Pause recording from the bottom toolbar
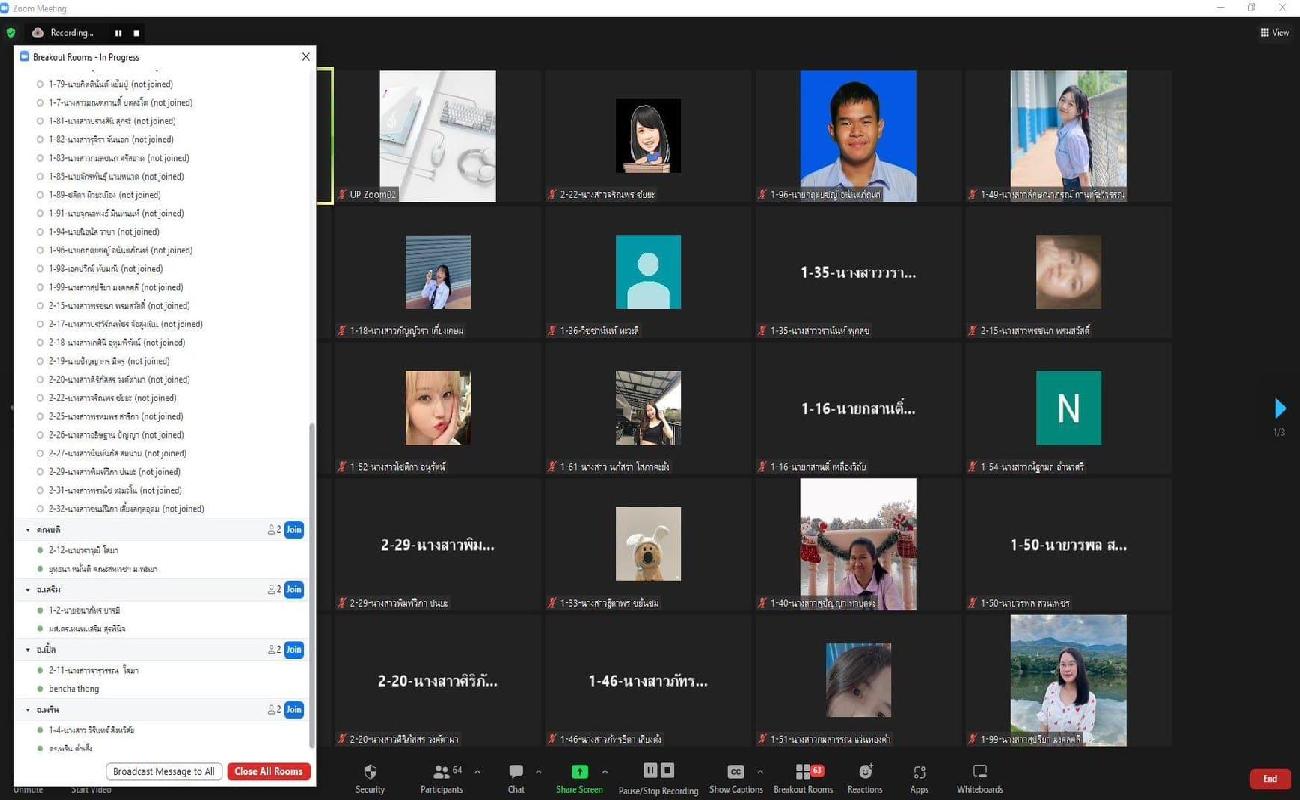This screenshot has width=1300, height=800. point(650,770)
